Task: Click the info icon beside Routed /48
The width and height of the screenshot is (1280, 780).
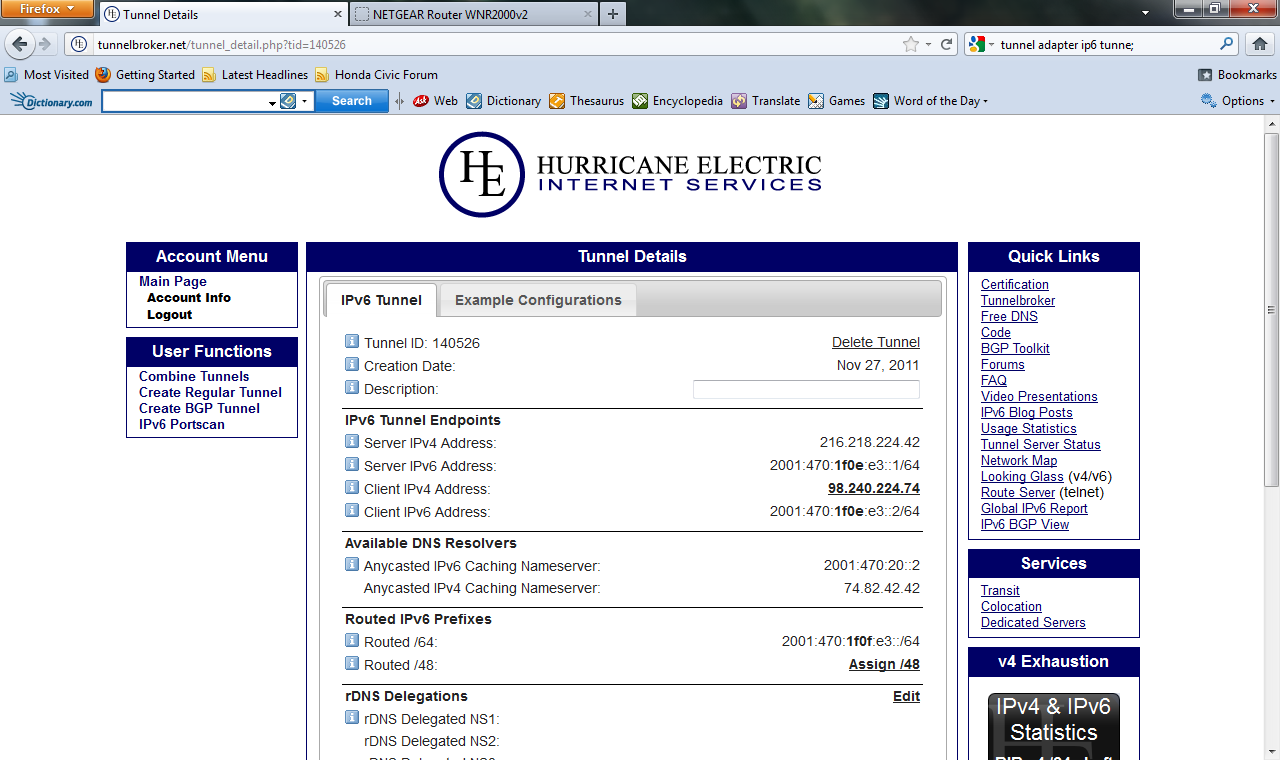Action: [352, 663]
